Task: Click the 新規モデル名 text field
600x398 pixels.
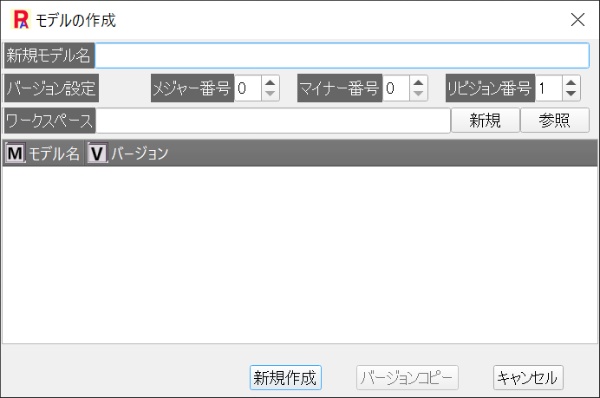Action: click(342, 55)
